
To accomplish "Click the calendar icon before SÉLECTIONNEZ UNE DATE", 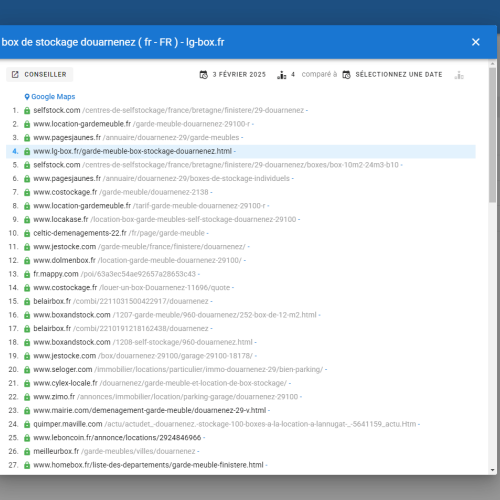I will pyautogui.click(x=346, y=75).
